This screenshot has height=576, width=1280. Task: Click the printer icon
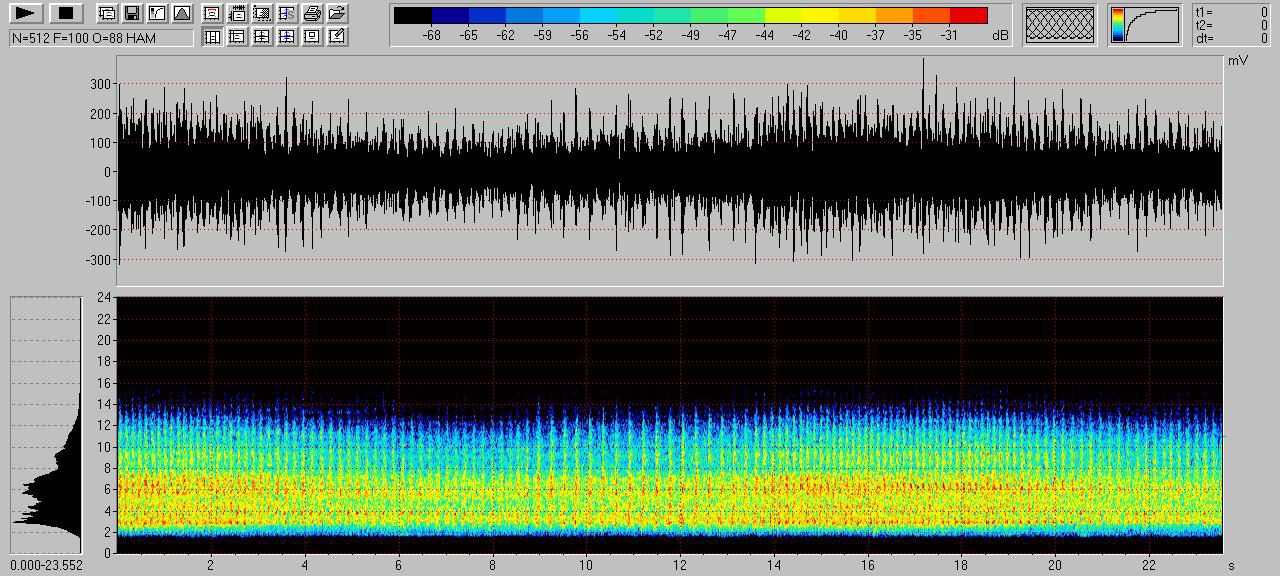pos(312,14)
